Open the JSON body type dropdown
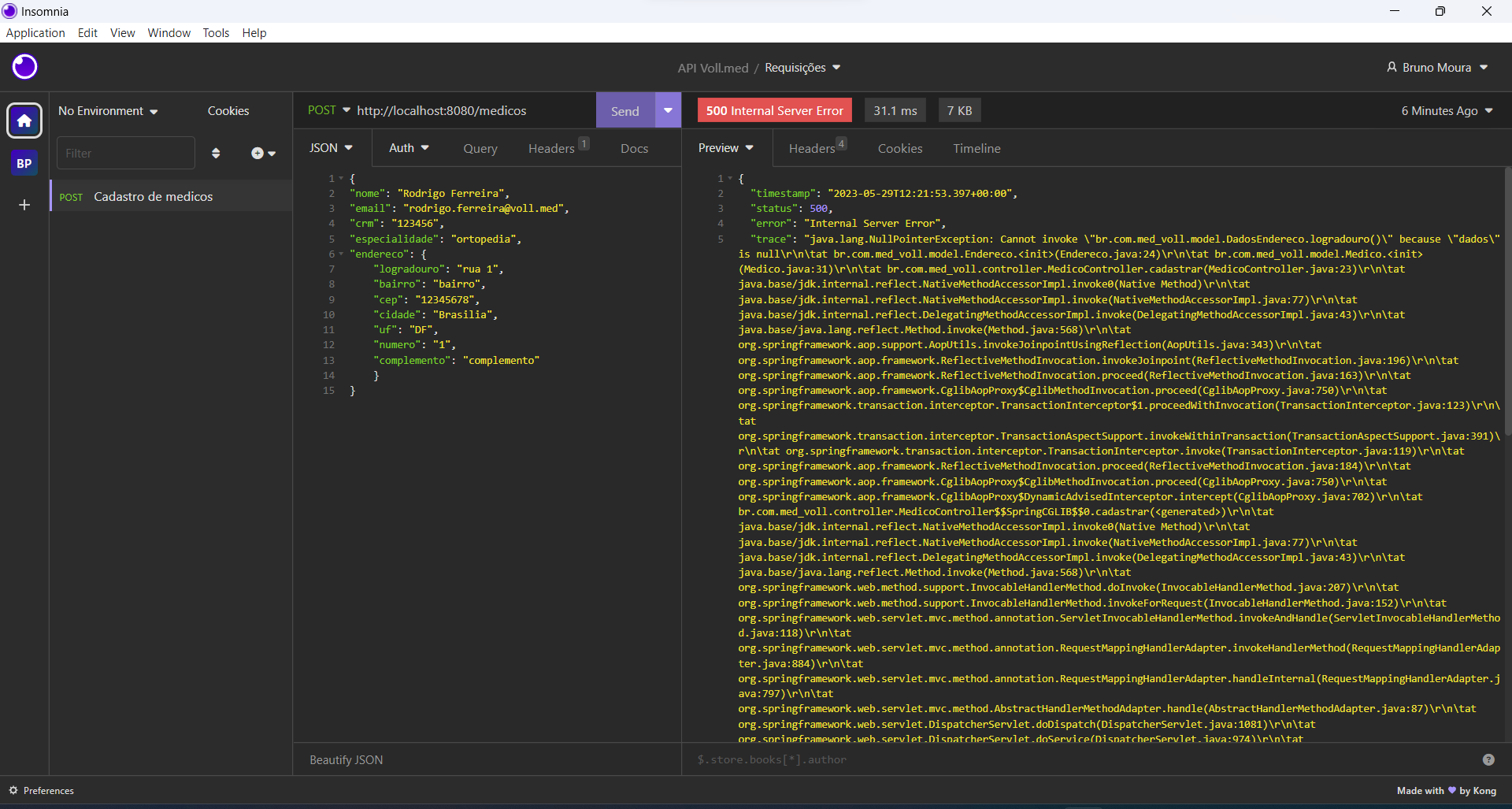 [x=331, y=148]
